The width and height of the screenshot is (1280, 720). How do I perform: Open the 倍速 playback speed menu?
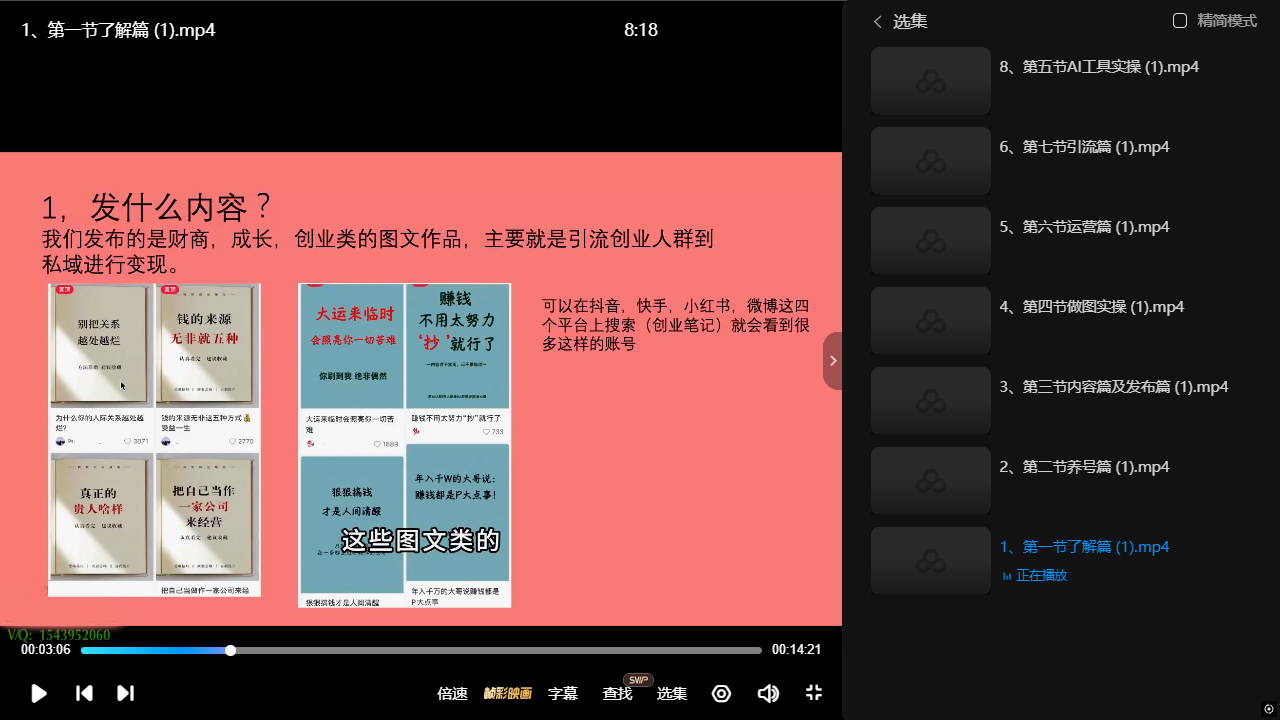452,693
